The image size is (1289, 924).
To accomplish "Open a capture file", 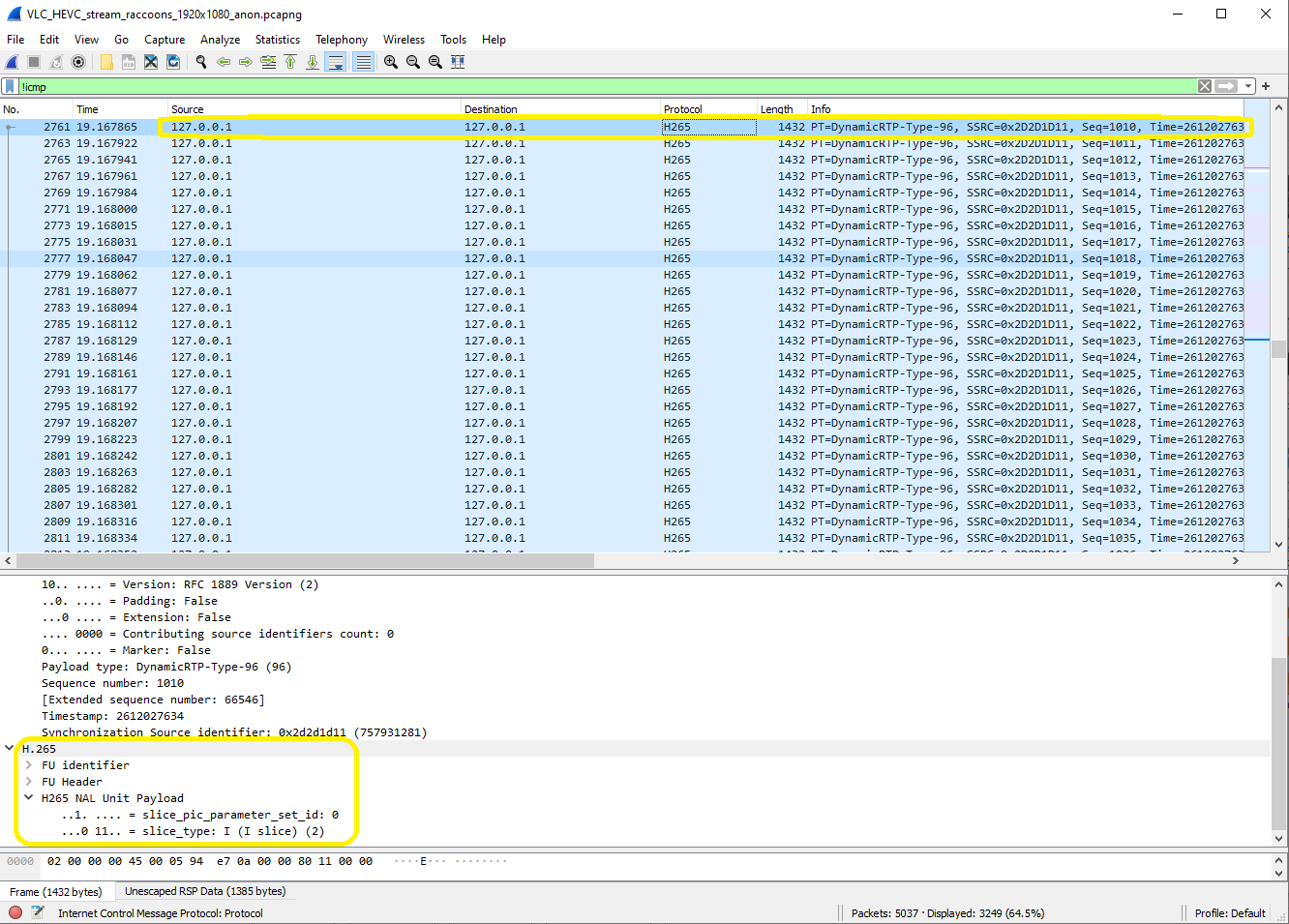I will pyautogui.click(x=106, y=62).
